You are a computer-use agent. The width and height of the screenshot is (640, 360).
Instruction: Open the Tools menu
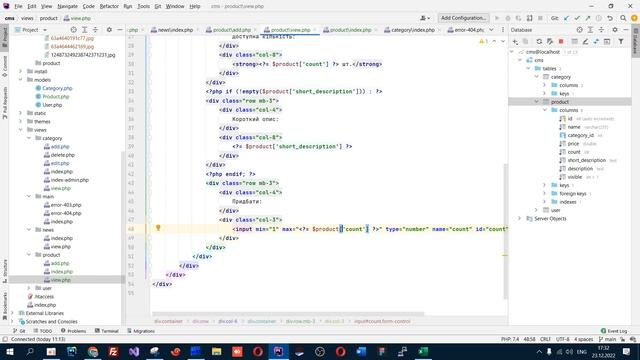point(143,6)
